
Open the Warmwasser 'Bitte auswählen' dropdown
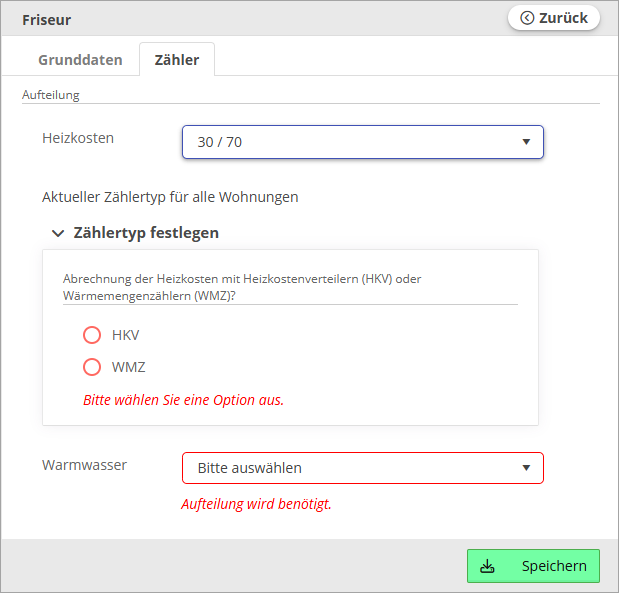350,468
